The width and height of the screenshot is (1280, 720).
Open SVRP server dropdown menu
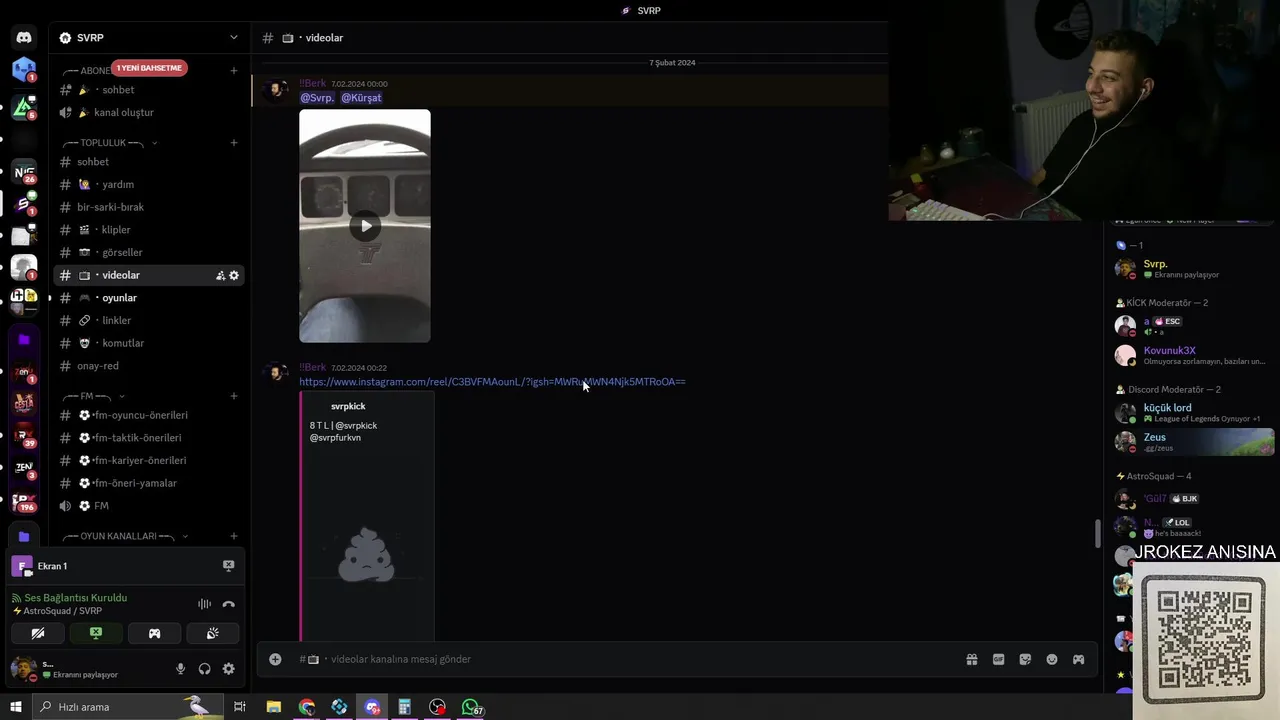pos(234,38)
